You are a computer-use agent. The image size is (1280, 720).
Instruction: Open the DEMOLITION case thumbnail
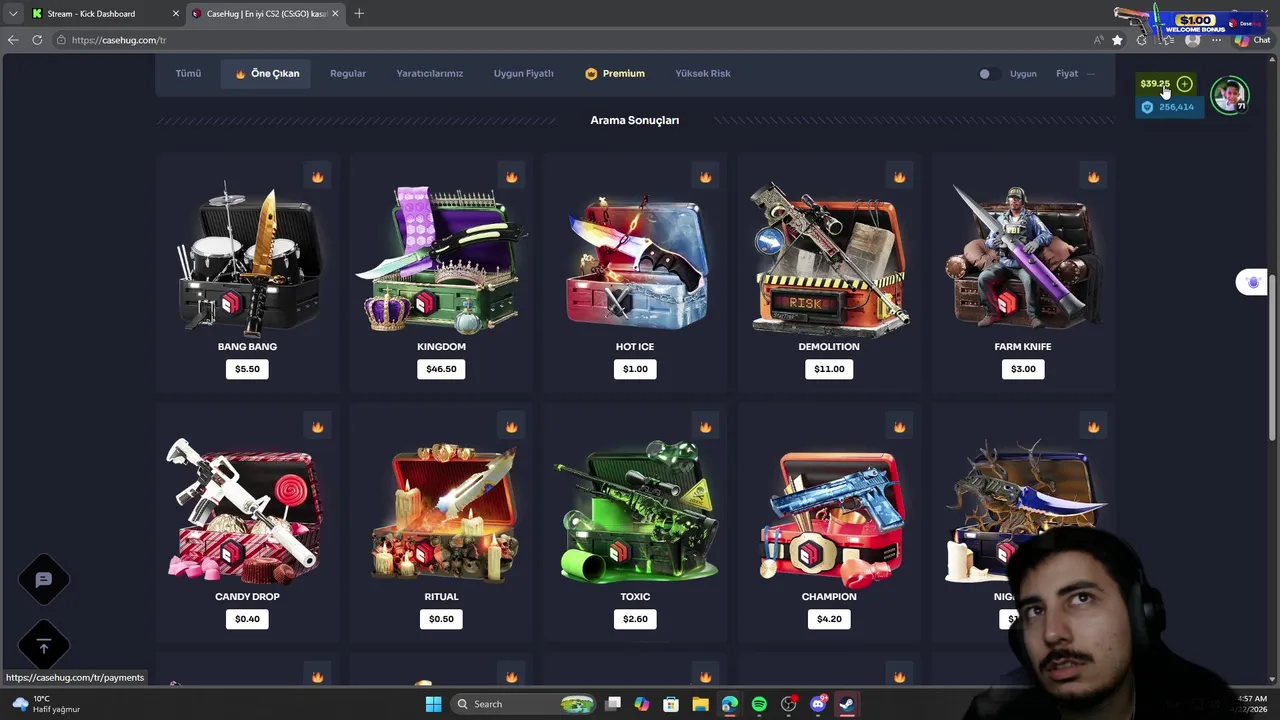tap(829, 258)
